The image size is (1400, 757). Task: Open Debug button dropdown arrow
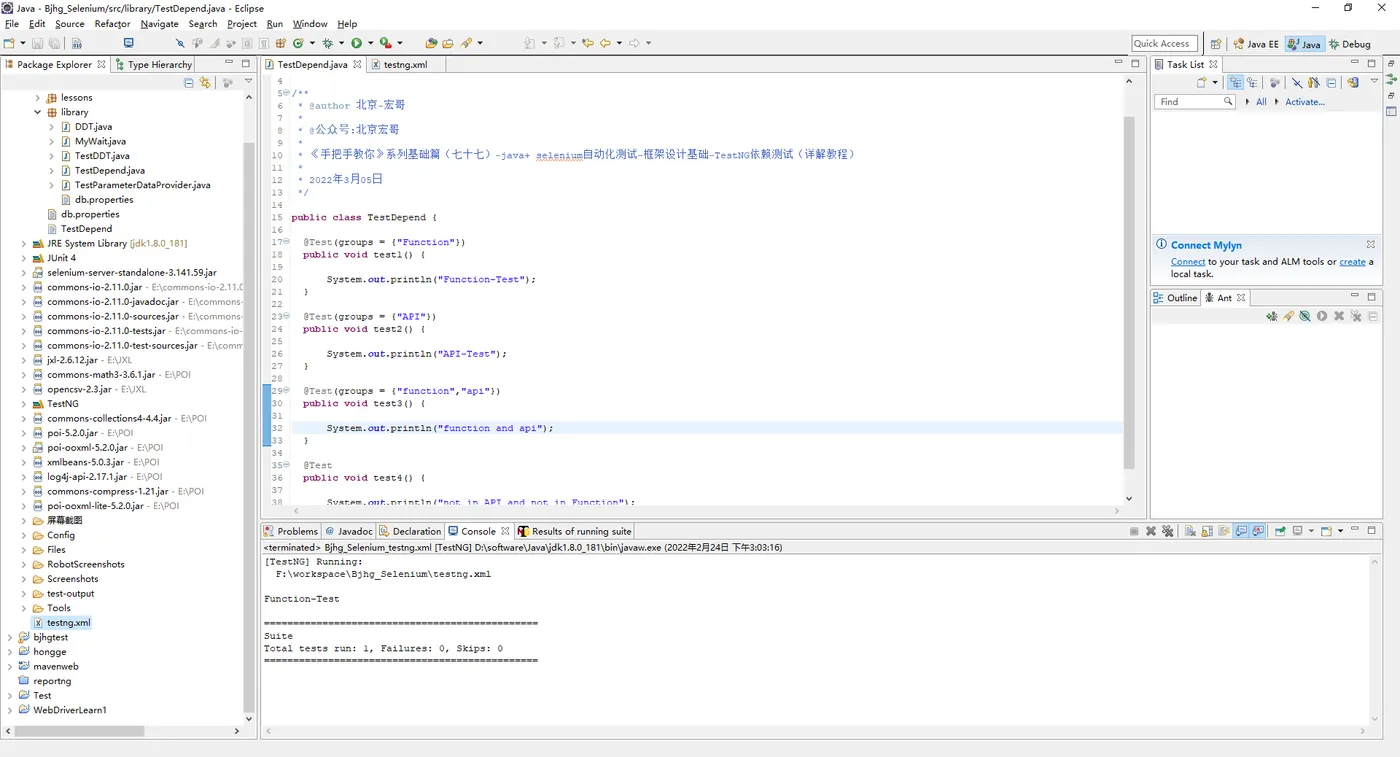click(x=341, y=43)
